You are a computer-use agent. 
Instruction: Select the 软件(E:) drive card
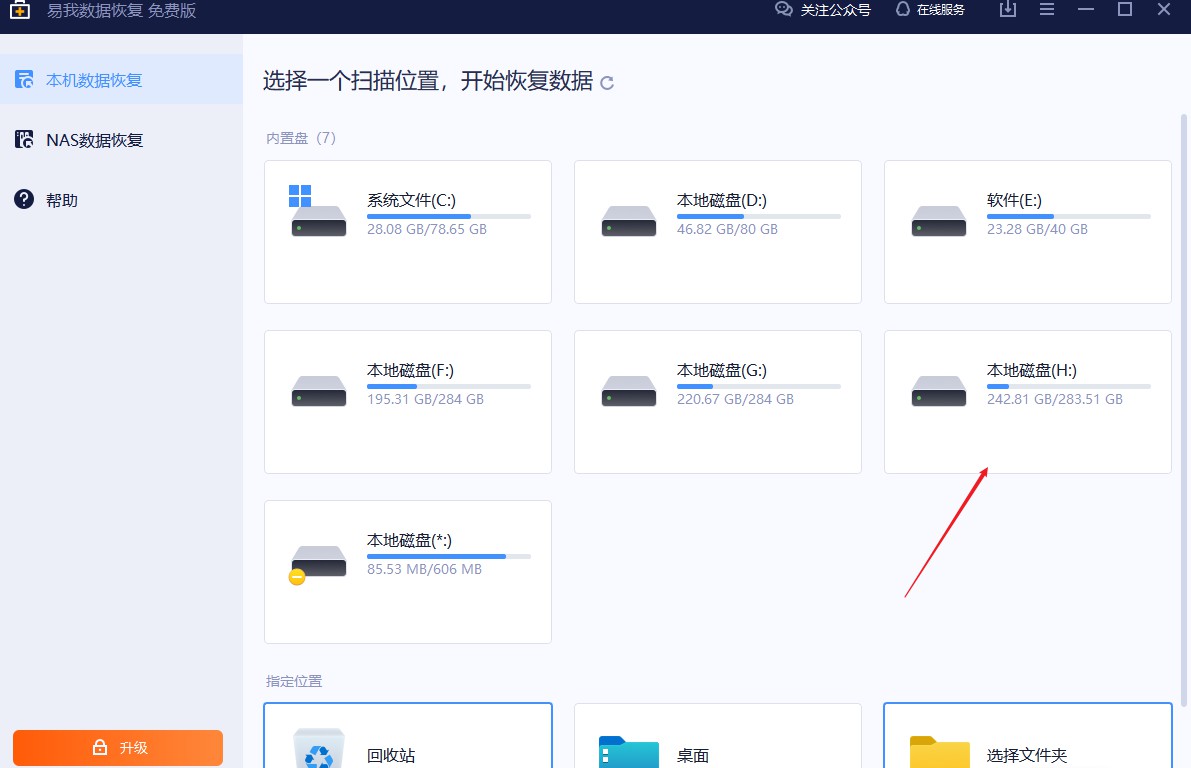(1027, 231)
